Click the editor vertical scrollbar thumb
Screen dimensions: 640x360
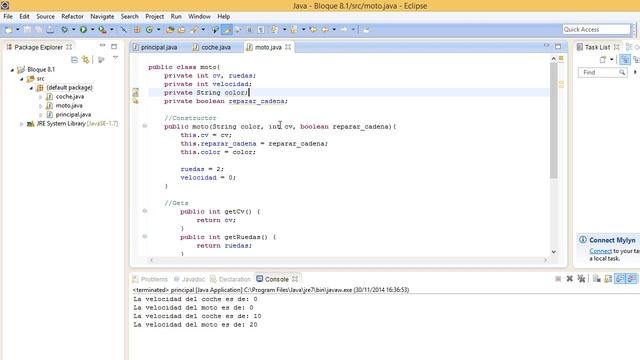(x=553, y=120)
